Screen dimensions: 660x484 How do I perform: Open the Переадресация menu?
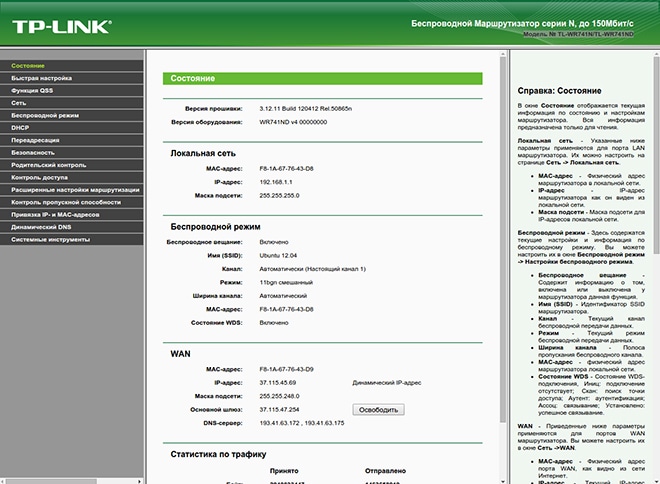pos(36,140)
